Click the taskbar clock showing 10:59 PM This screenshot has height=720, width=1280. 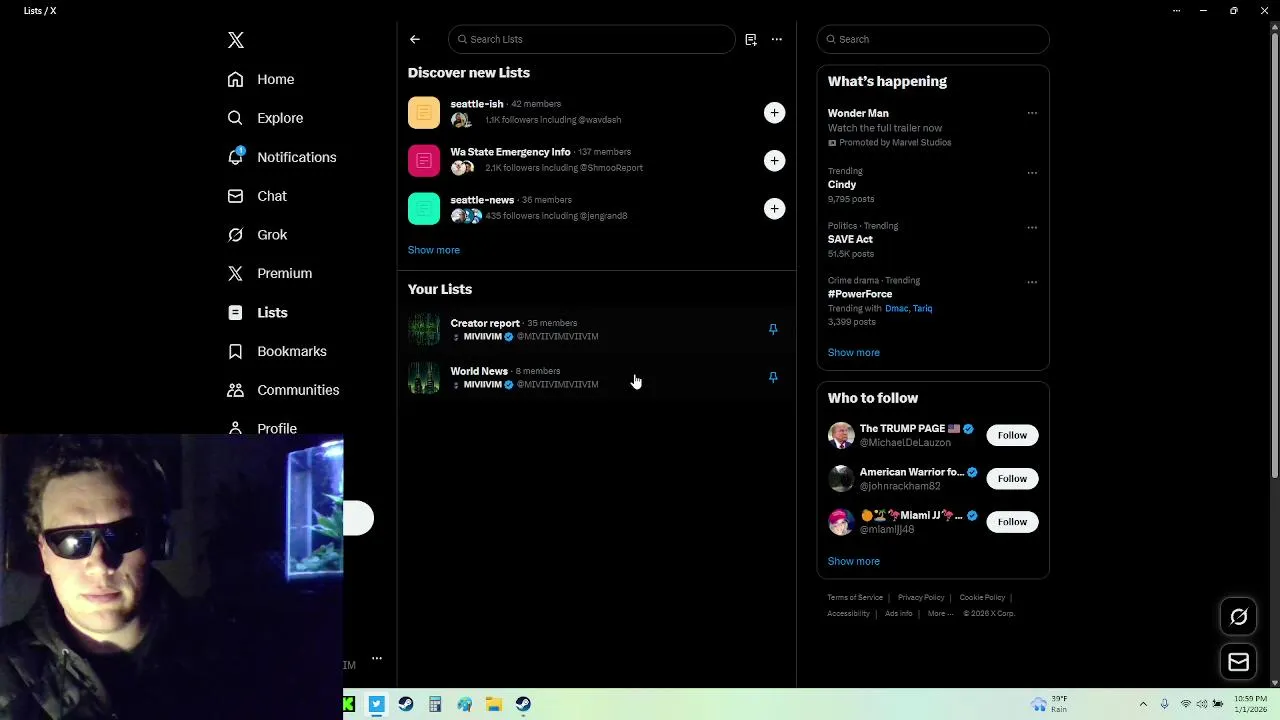pos(1250,704)
